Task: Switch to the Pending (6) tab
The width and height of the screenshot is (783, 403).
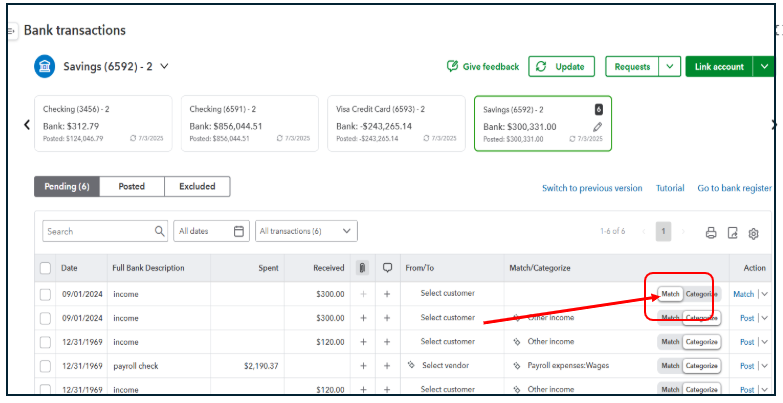Action: point(67,186)
